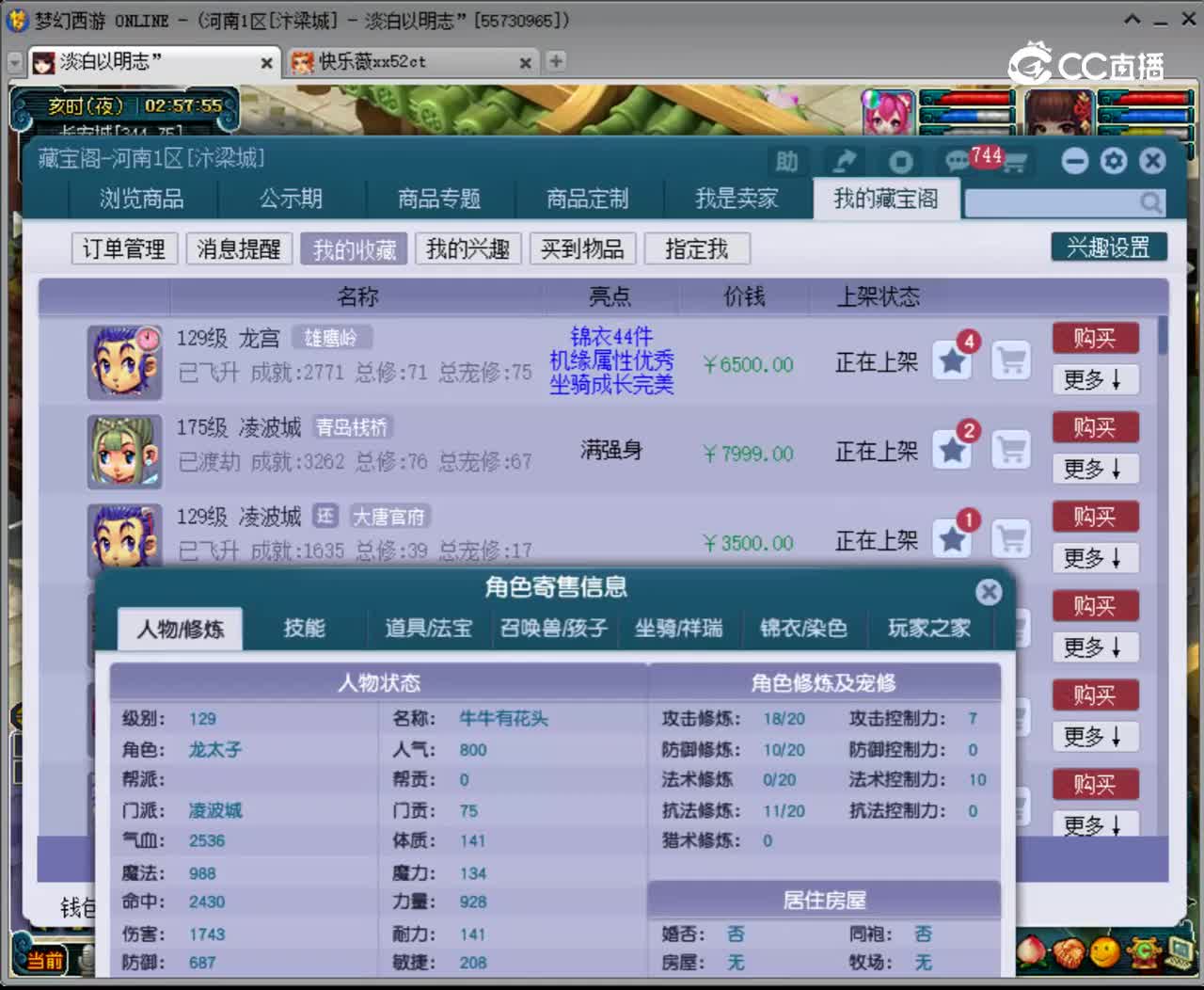Click 雄鹰岭 server tag on first listing
1204x990 pixels.
pyautogui.click(x=331, y=338)
